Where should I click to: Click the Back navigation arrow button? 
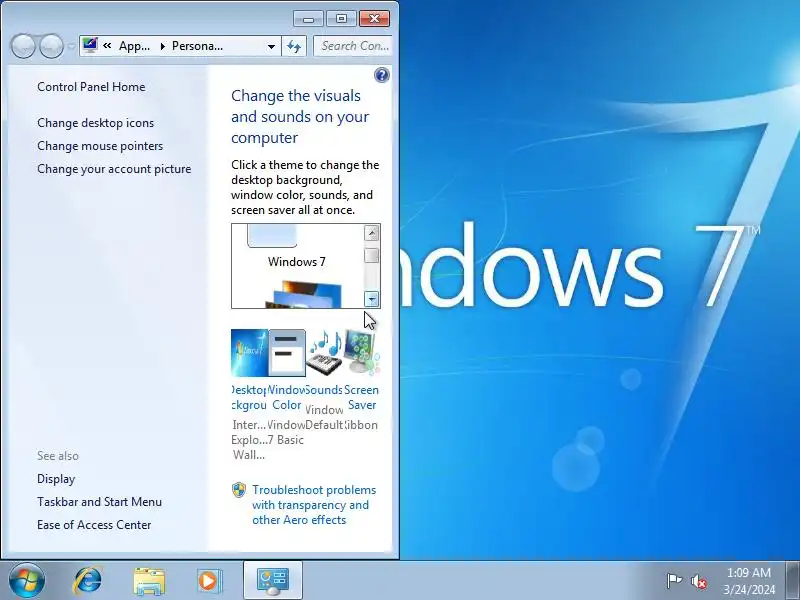point(23,46)
